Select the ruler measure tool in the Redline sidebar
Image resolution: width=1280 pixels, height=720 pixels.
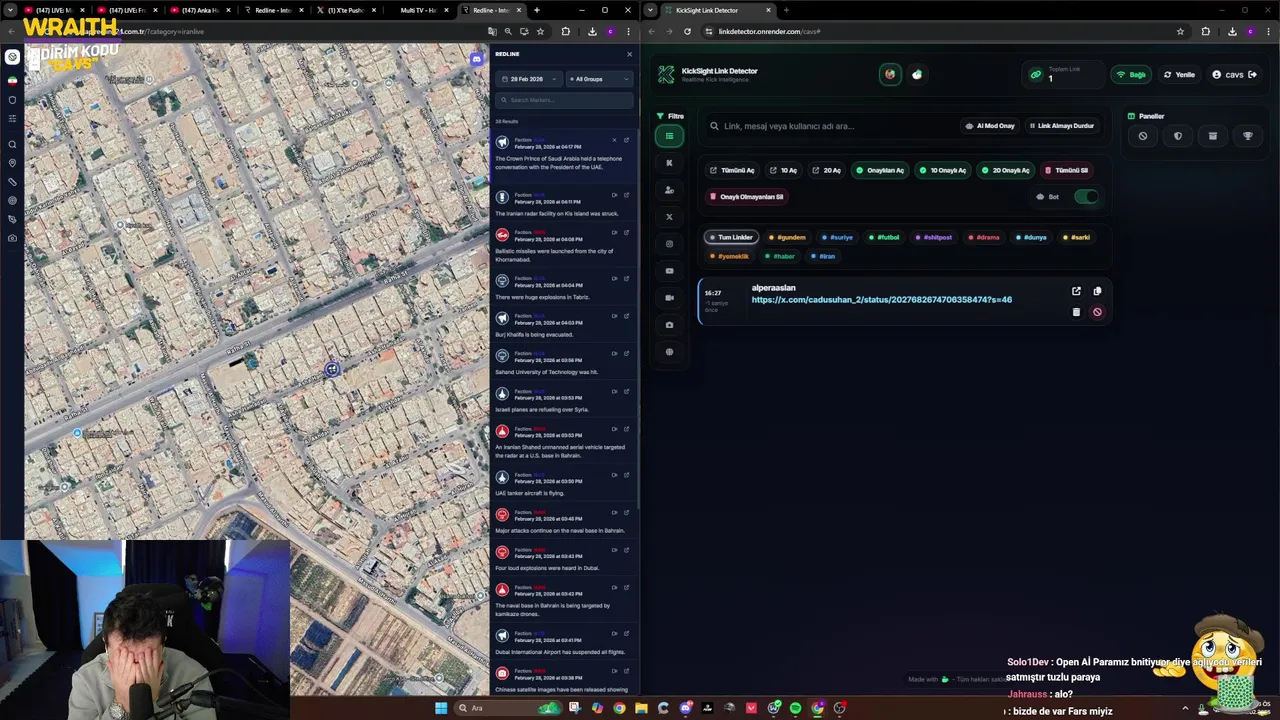coord(12,182)
